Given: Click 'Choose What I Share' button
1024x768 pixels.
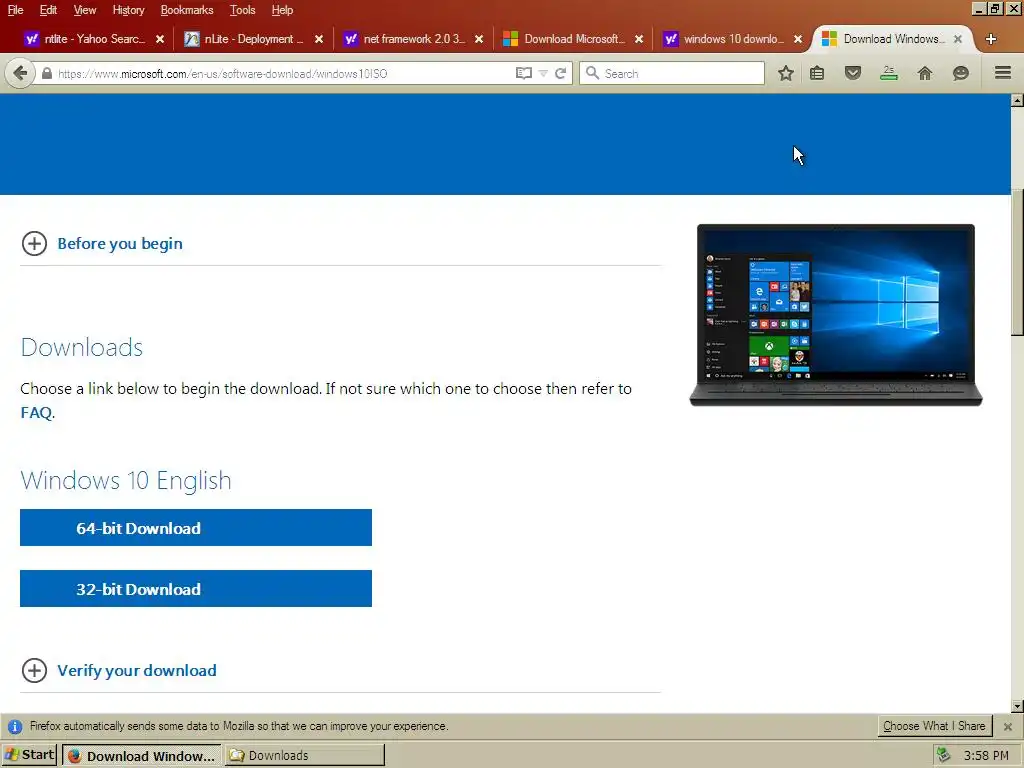Looking at the screenshot, I should click(934, 726).
